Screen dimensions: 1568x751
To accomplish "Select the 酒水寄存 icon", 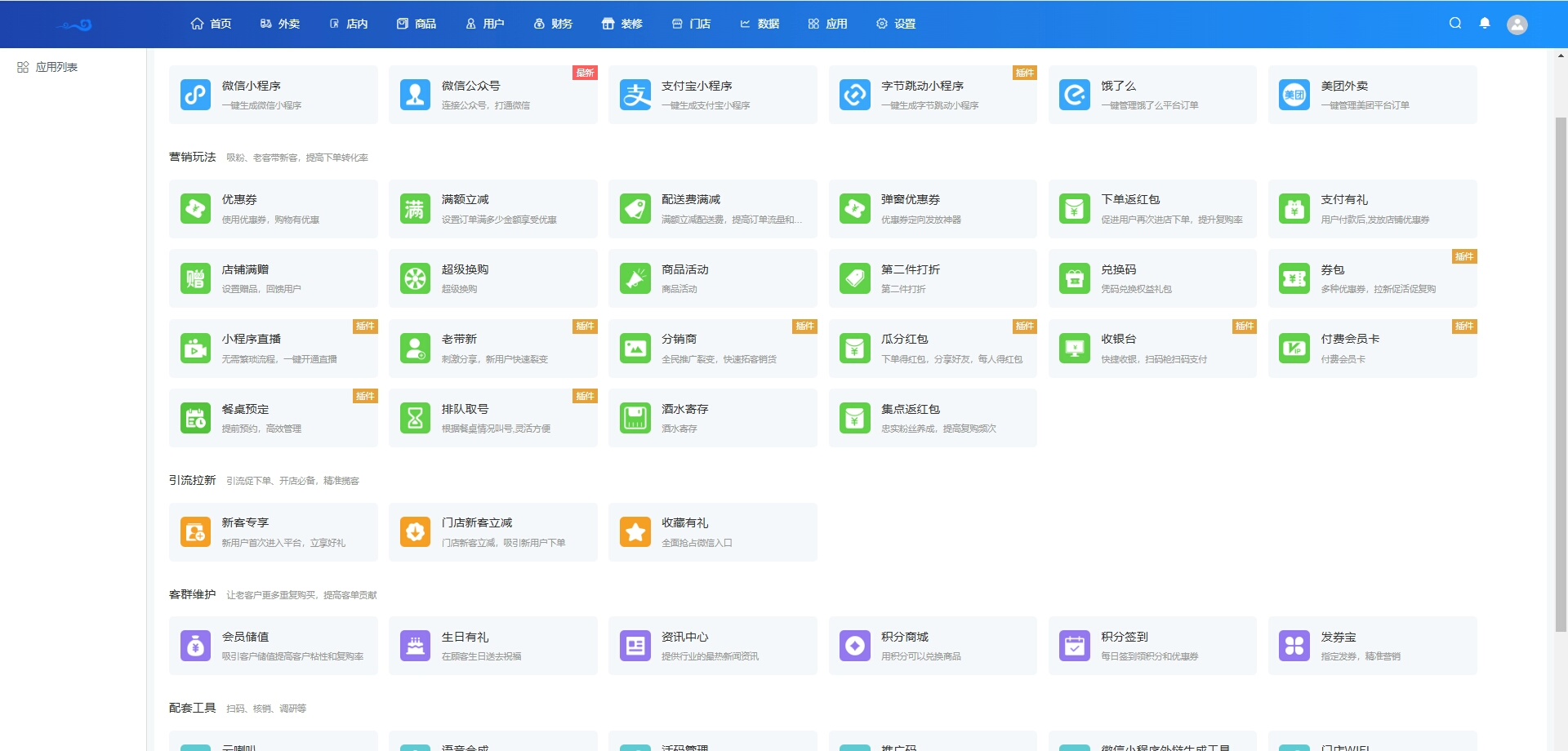I will (635, 418).
